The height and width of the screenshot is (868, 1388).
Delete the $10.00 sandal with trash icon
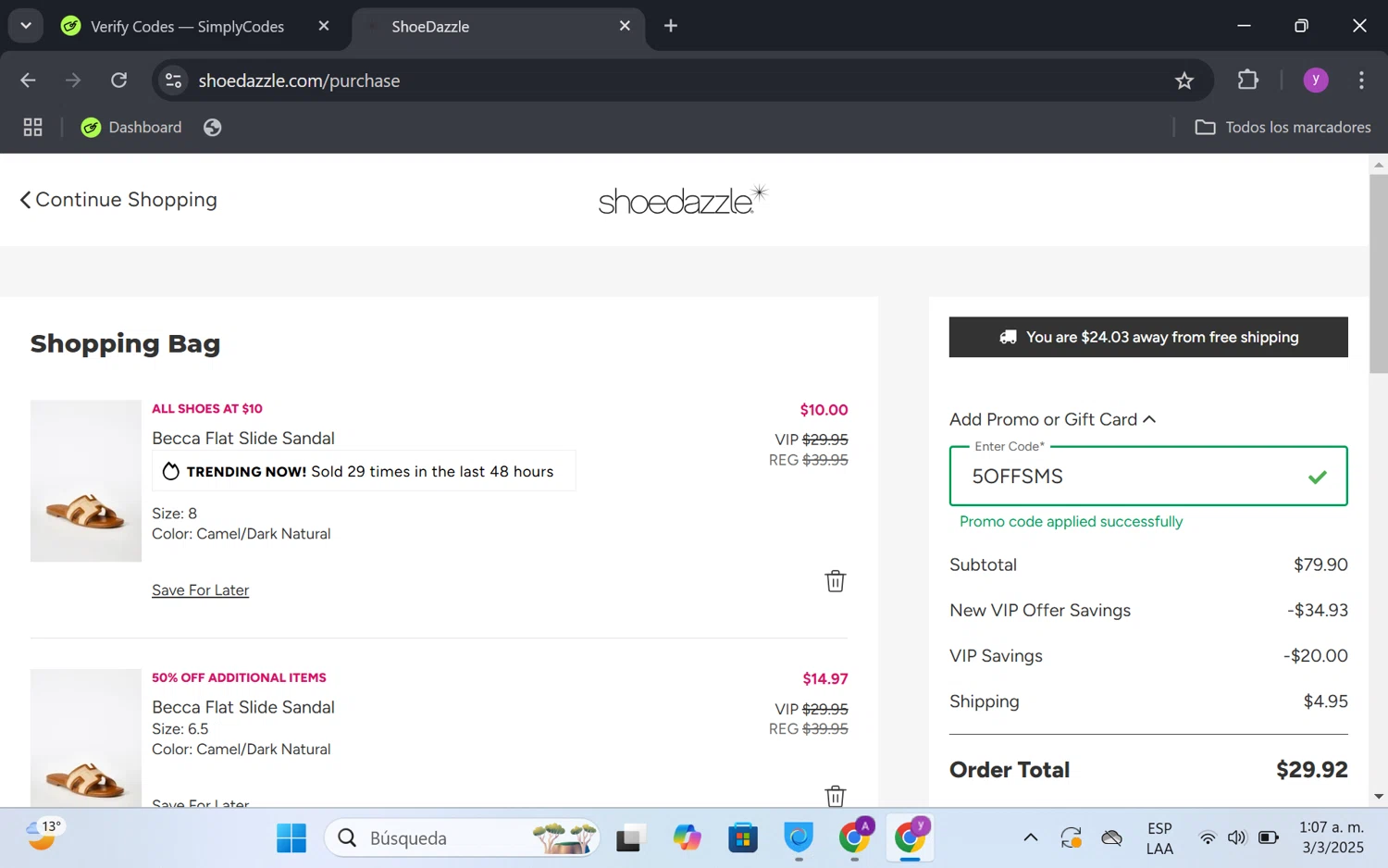click(836, 581)
